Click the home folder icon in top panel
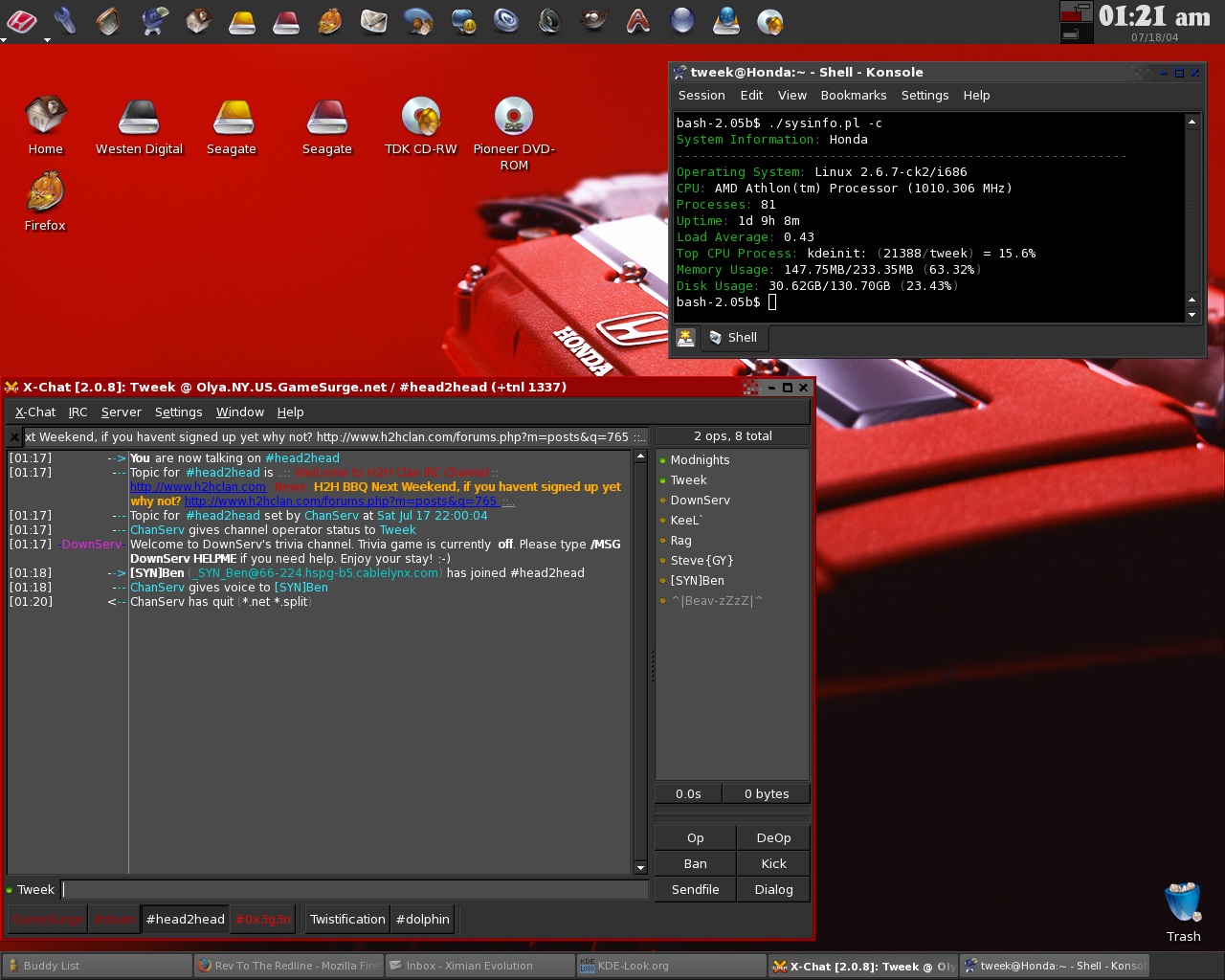The width and height of the screenshot is (1225, 980). pyautogui.click(x=197, y=20)
